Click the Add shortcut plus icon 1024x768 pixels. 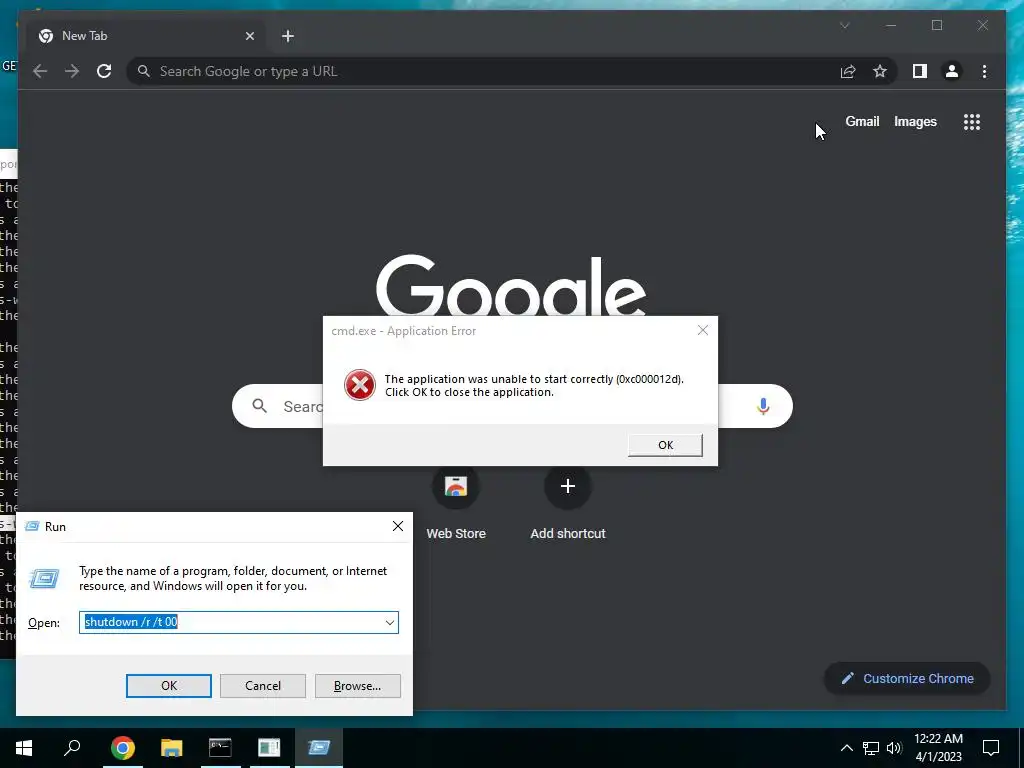tap(568, 486)
